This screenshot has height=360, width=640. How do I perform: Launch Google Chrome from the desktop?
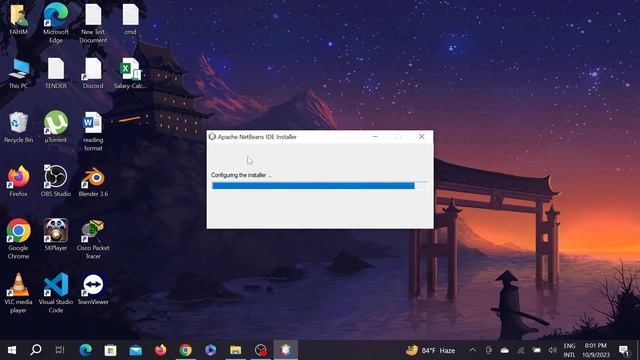(x=18, y=239)
